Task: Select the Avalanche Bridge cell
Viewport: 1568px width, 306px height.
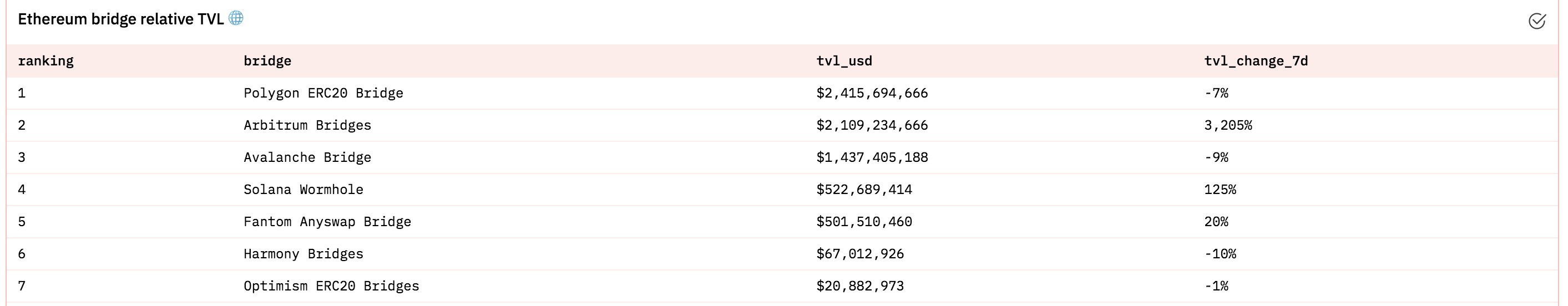Action: 307,157
